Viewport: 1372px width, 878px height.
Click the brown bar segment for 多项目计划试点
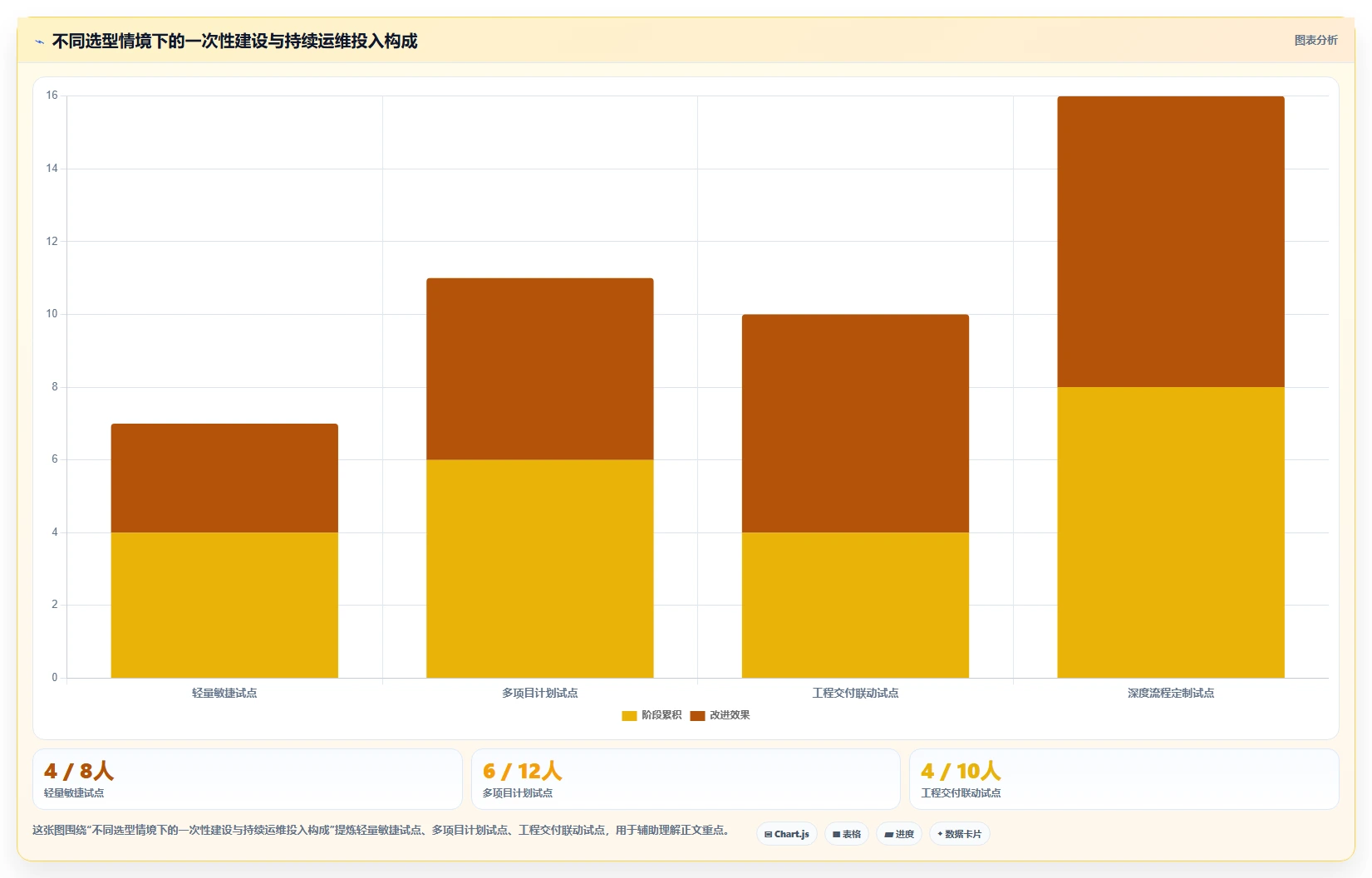coord(540,369)
